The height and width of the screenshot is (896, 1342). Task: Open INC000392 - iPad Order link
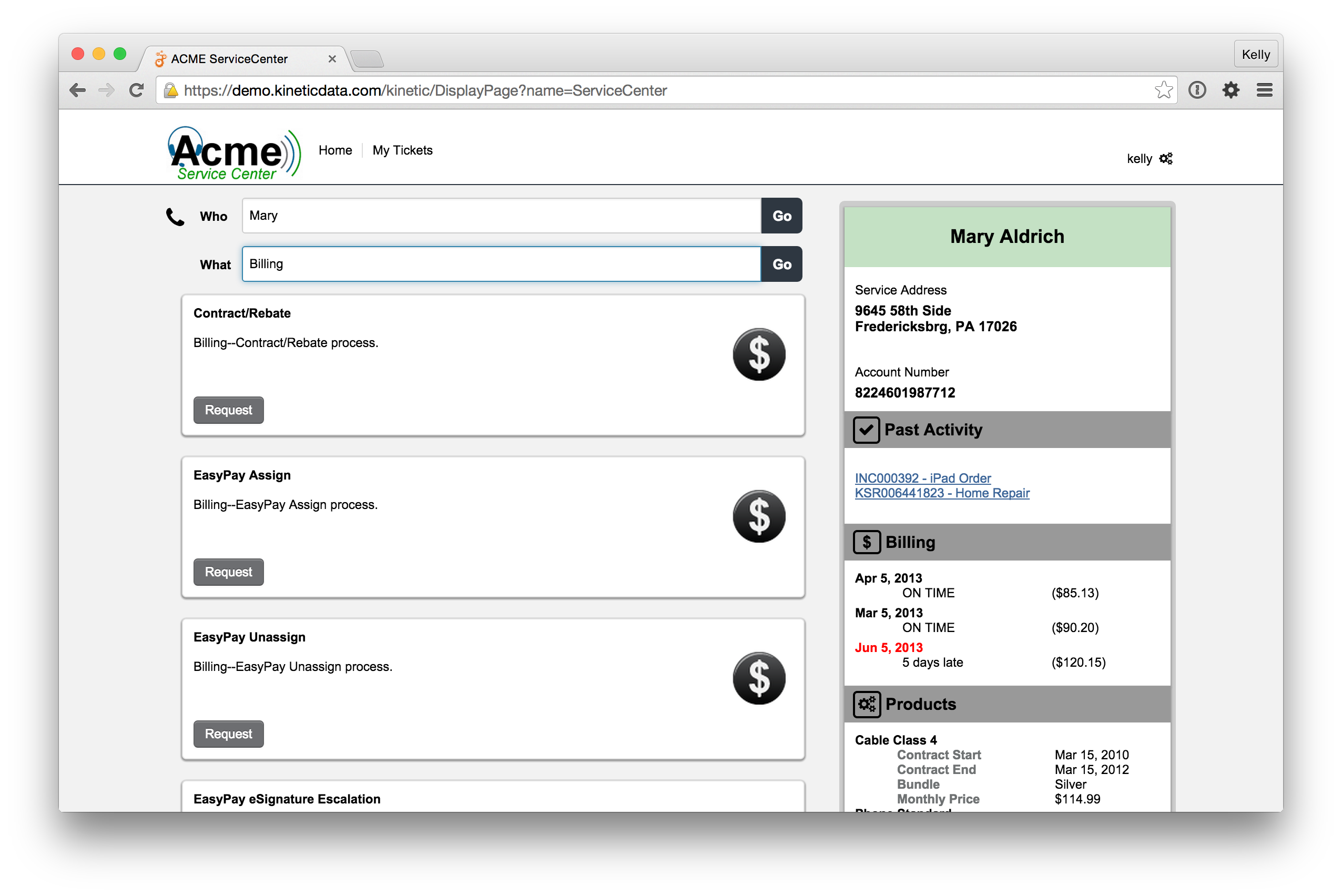click(x=923, y=478)
